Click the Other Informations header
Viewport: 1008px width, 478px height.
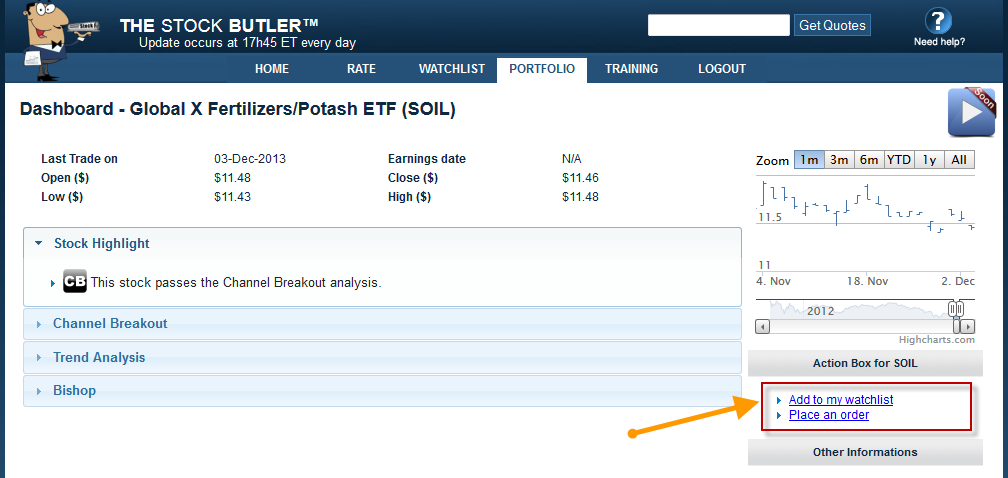click(x=865, y=452)
